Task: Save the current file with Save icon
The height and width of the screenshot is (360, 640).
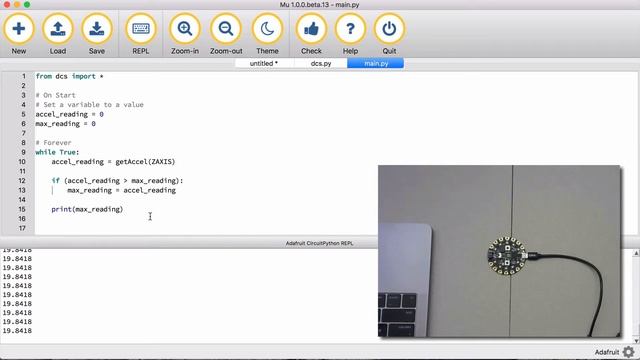Action: [x=97, y=29]
